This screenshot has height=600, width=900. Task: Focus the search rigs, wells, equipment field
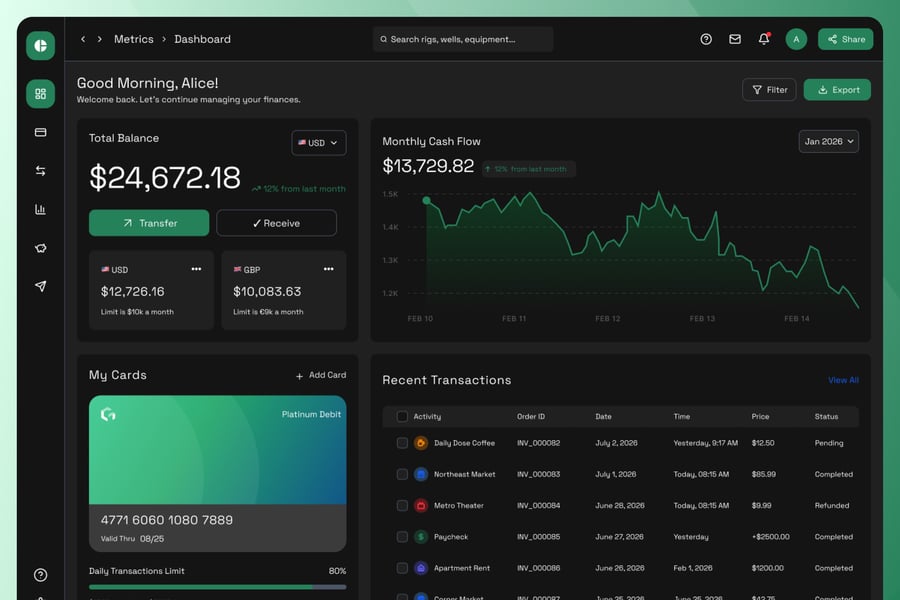463,39
